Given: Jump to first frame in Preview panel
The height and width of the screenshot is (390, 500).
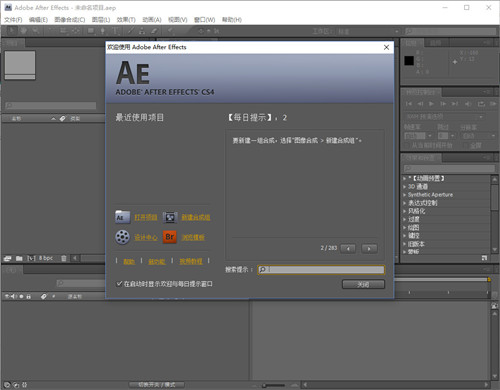Looking at the screenshot, I should click(408, 104).
